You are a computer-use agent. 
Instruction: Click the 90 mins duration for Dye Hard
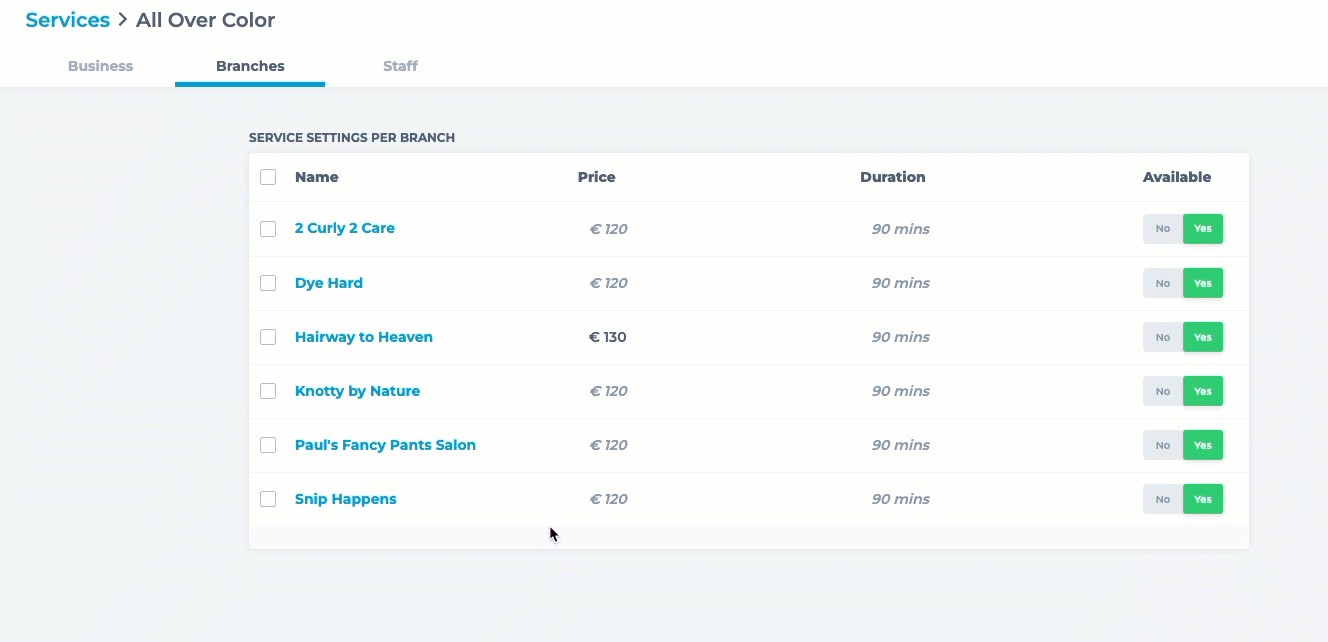[900, 283]
